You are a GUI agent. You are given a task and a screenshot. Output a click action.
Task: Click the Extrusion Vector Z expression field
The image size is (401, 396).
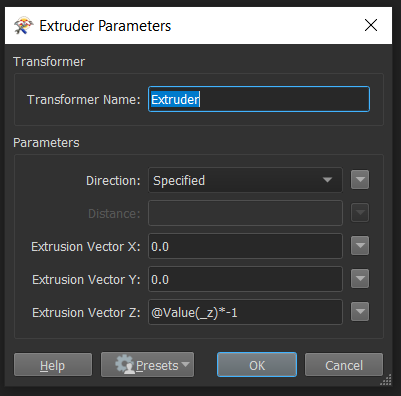click(x=245, y=312)
